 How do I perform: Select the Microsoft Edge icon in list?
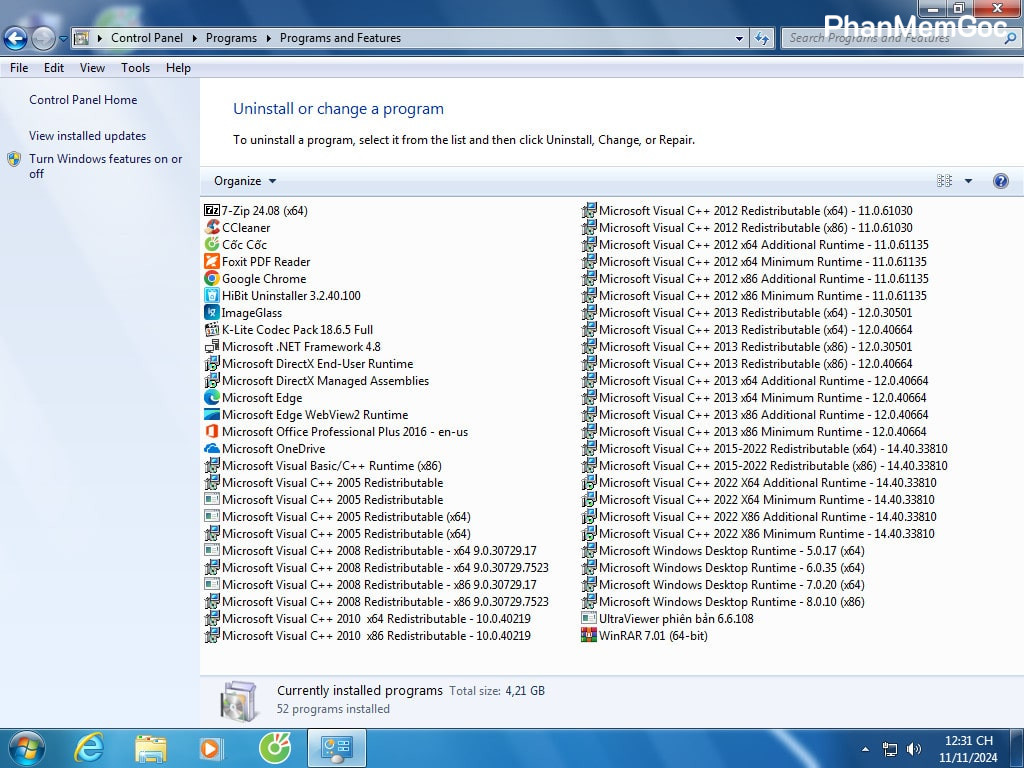[211, 398]
